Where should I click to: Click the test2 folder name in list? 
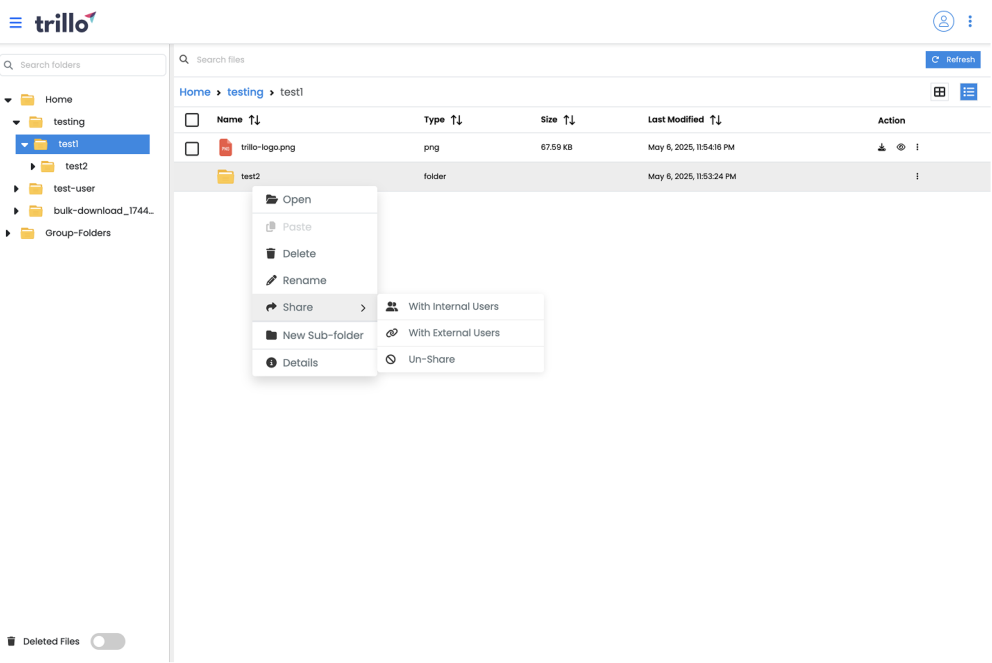pyautogui.click(x=251, y=177)
